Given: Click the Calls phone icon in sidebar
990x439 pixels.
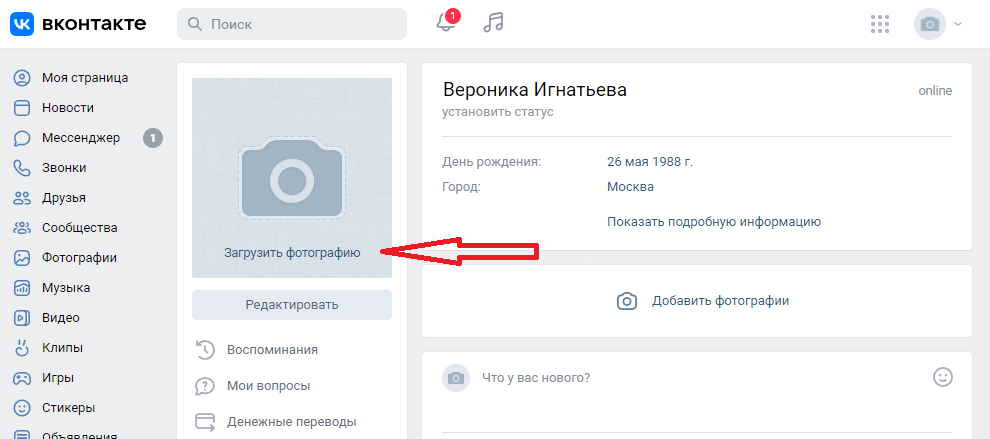Looking at the screenshot, I should point(22,168).
